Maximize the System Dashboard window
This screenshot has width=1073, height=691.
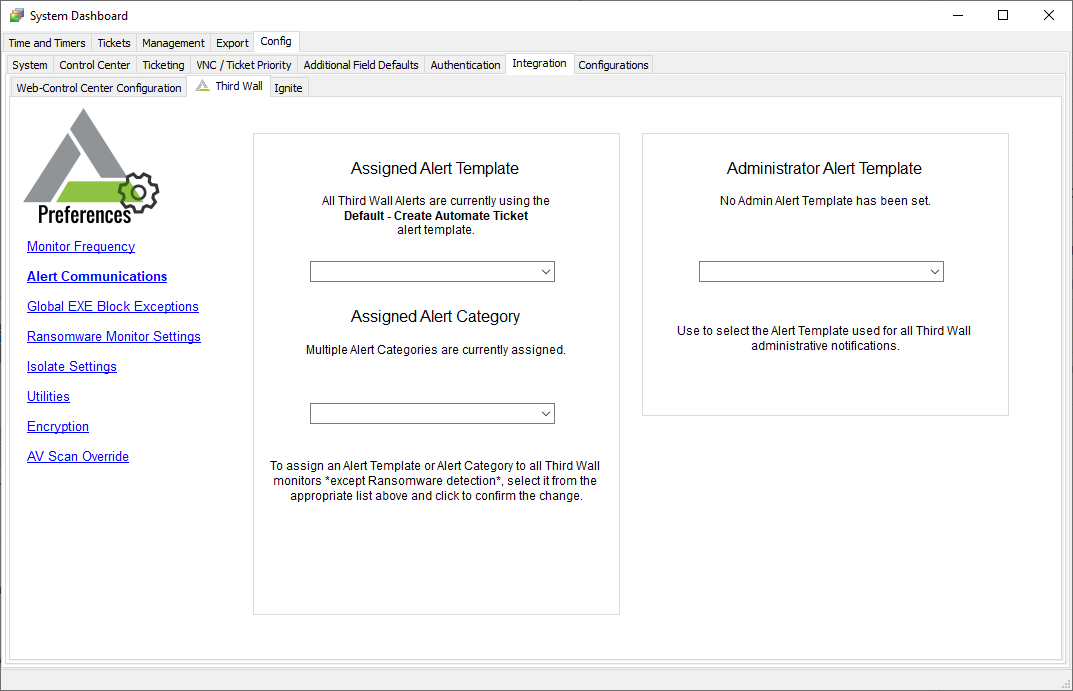(1003, 15)
